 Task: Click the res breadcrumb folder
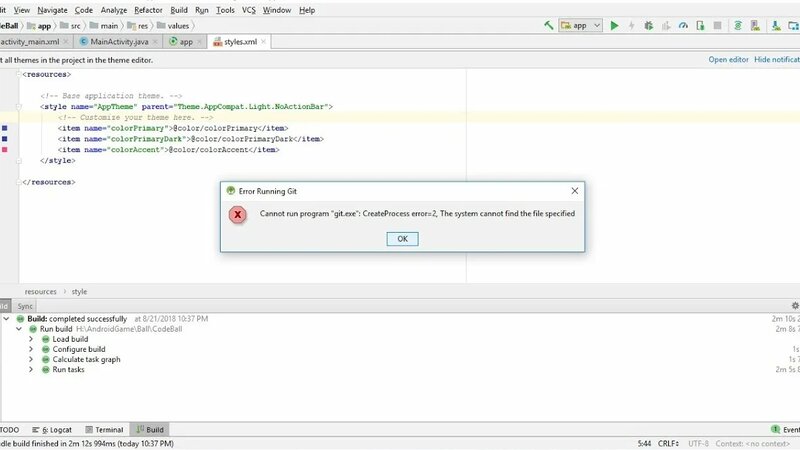138,26
